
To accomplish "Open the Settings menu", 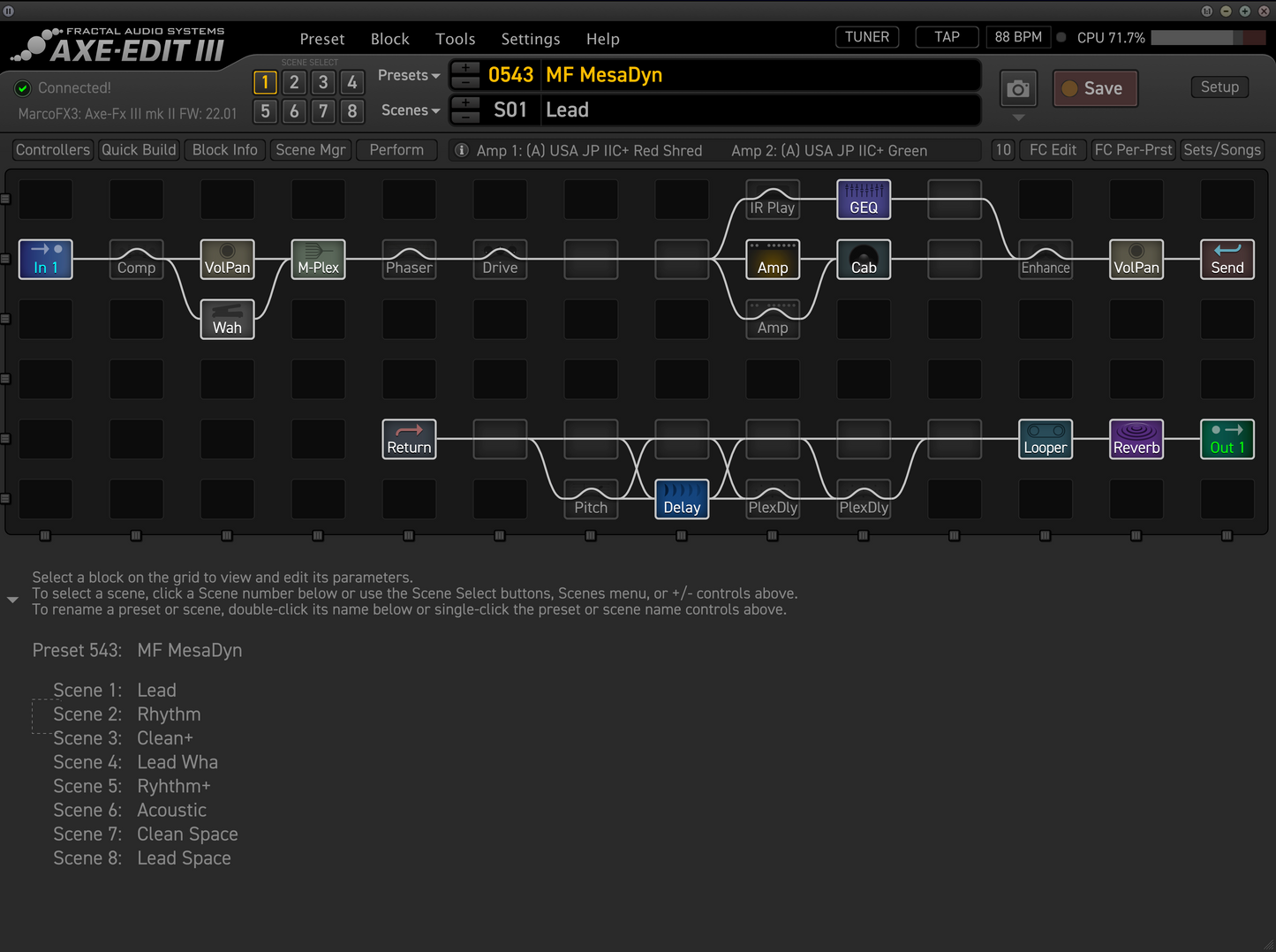I will tap(530, 39).
